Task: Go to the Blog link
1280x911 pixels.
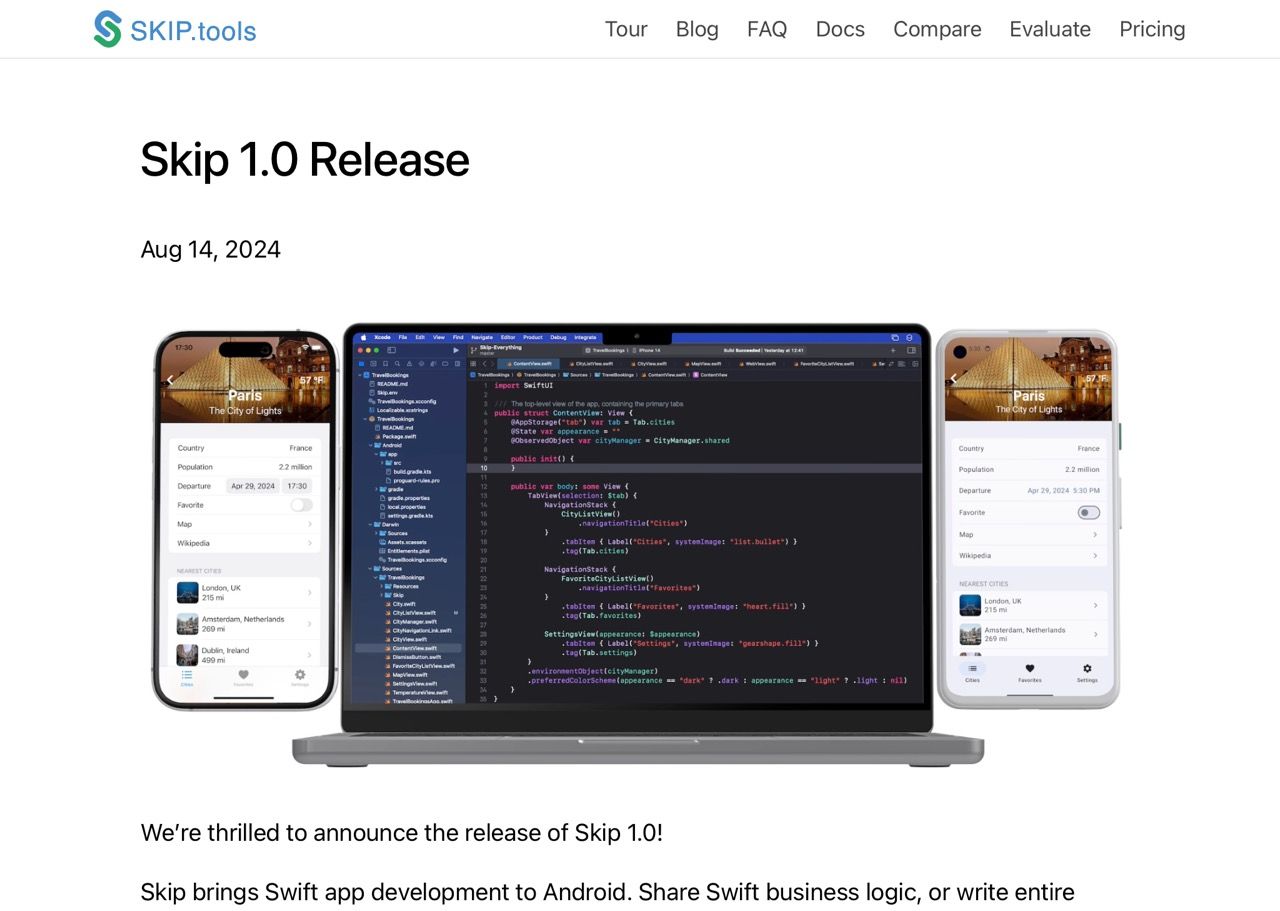Action: [697, 29]
